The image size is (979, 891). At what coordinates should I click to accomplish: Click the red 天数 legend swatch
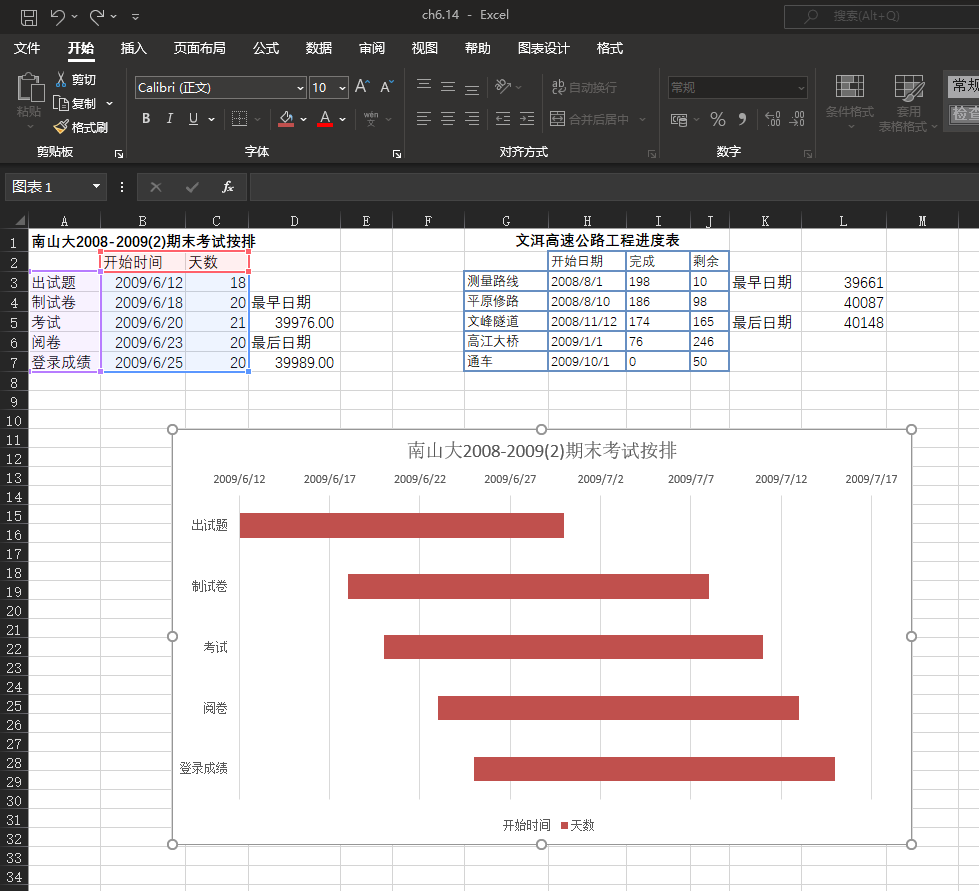pyautogui.click(x=564, y=825)
